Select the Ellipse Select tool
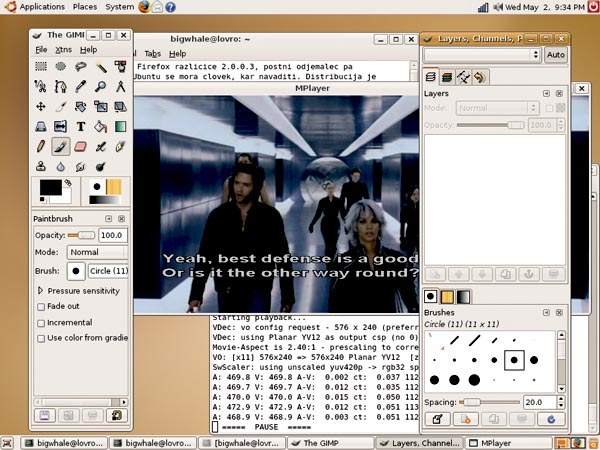Screen dimensions: 600x450 (61, 67)
